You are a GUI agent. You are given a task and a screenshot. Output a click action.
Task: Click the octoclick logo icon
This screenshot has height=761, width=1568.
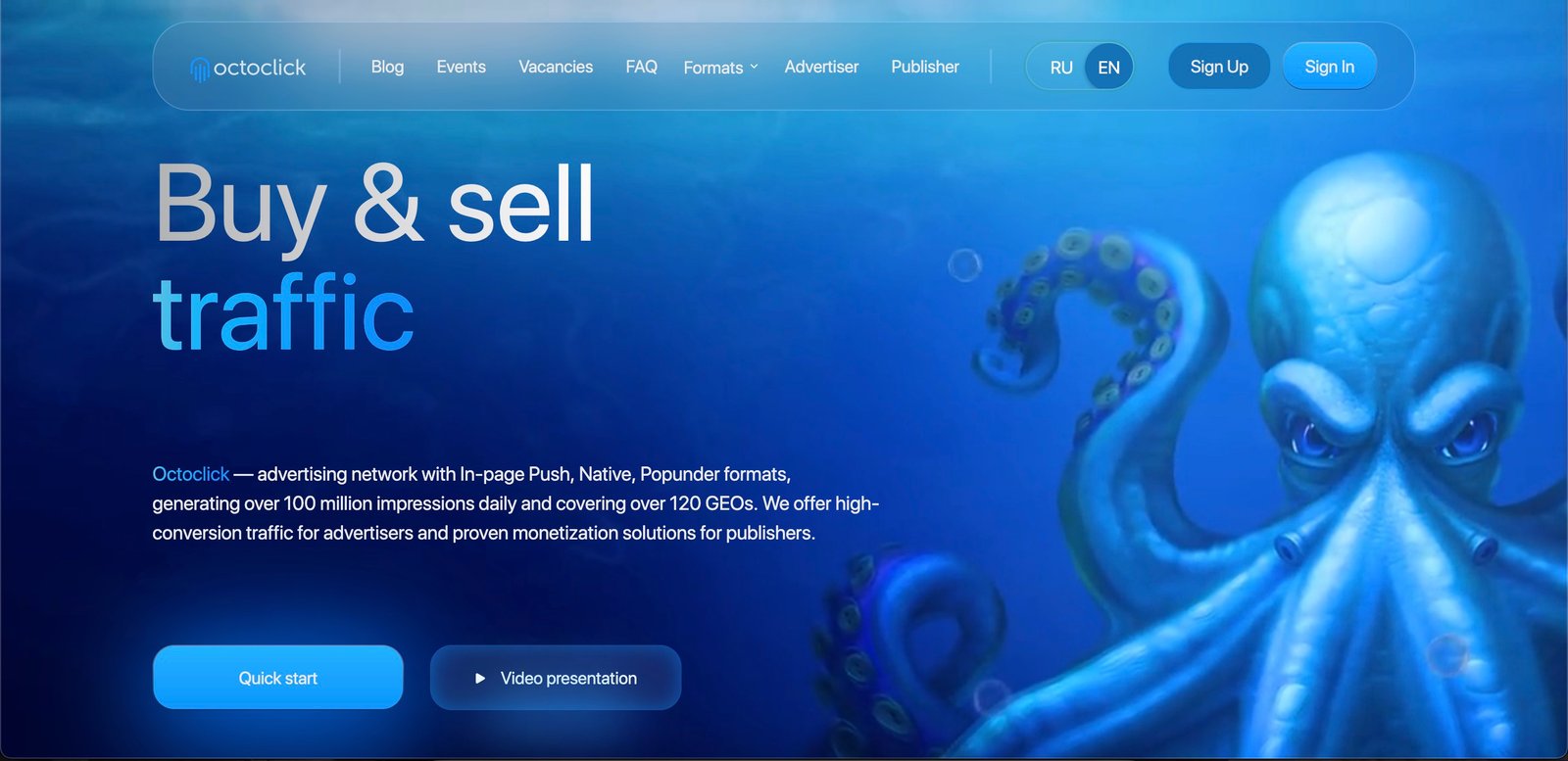[200, 70]
